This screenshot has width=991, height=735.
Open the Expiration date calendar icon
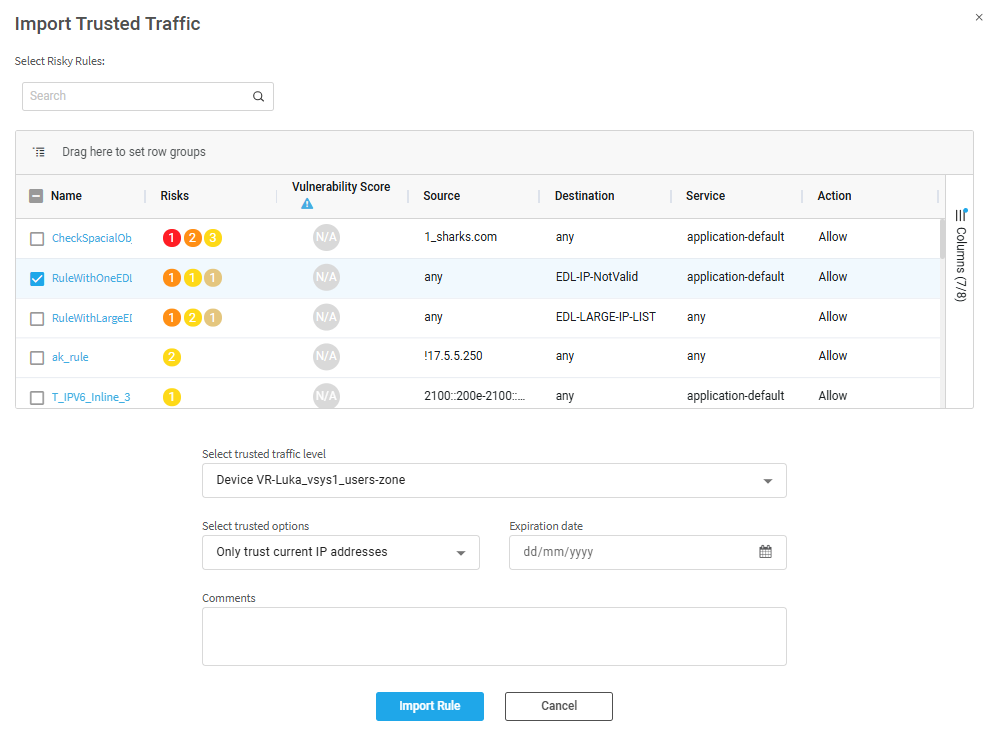[x=765, y=552]
